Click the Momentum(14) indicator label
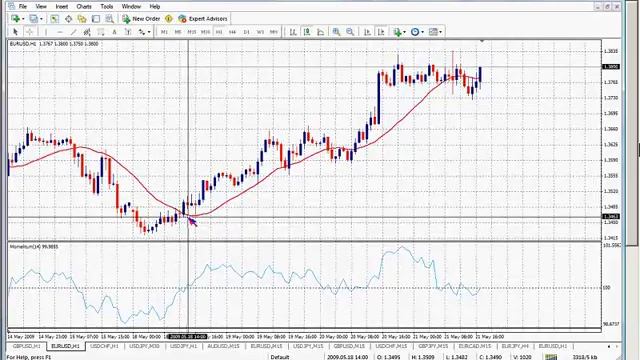 pos(33,247)
